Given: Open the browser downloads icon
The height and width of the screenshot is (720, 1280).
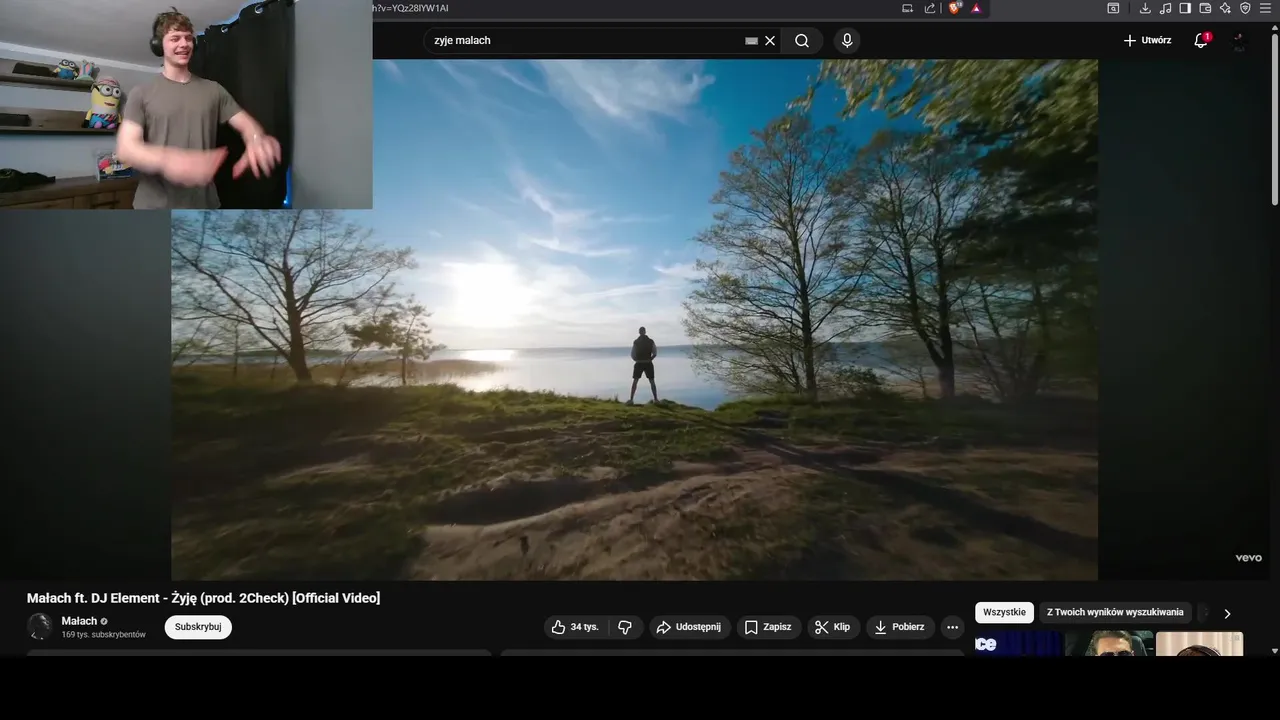Looking at the screenshot, I should pos(1145,8).
